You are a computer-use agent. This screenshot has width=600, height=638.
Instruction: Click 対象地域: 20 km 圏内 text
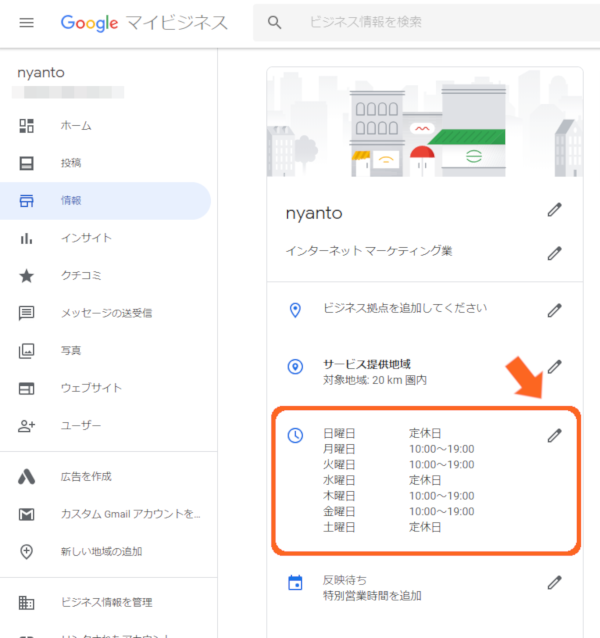pos(375,380)
